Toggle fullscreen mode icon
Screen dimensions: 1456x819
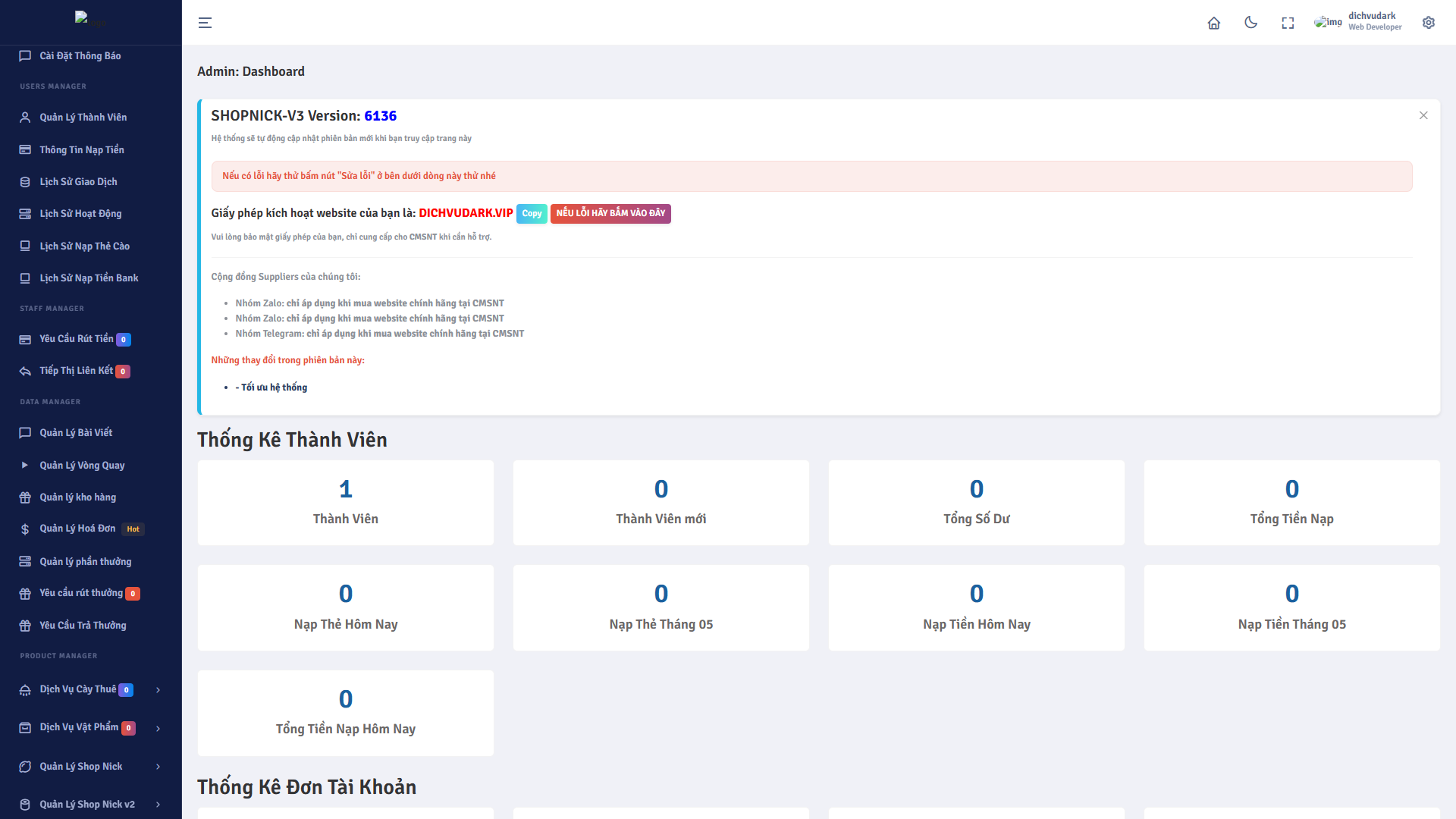1288,23
